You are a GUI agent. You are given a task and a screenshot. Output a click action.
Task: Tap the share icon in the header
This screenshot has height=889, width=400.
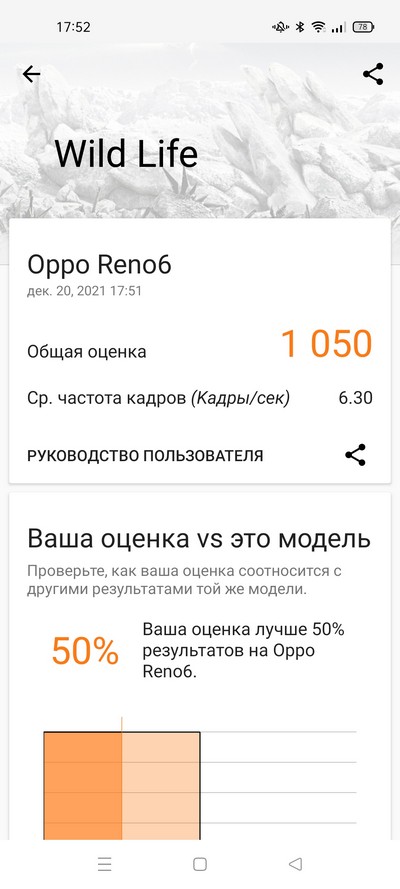coord(373,74)
